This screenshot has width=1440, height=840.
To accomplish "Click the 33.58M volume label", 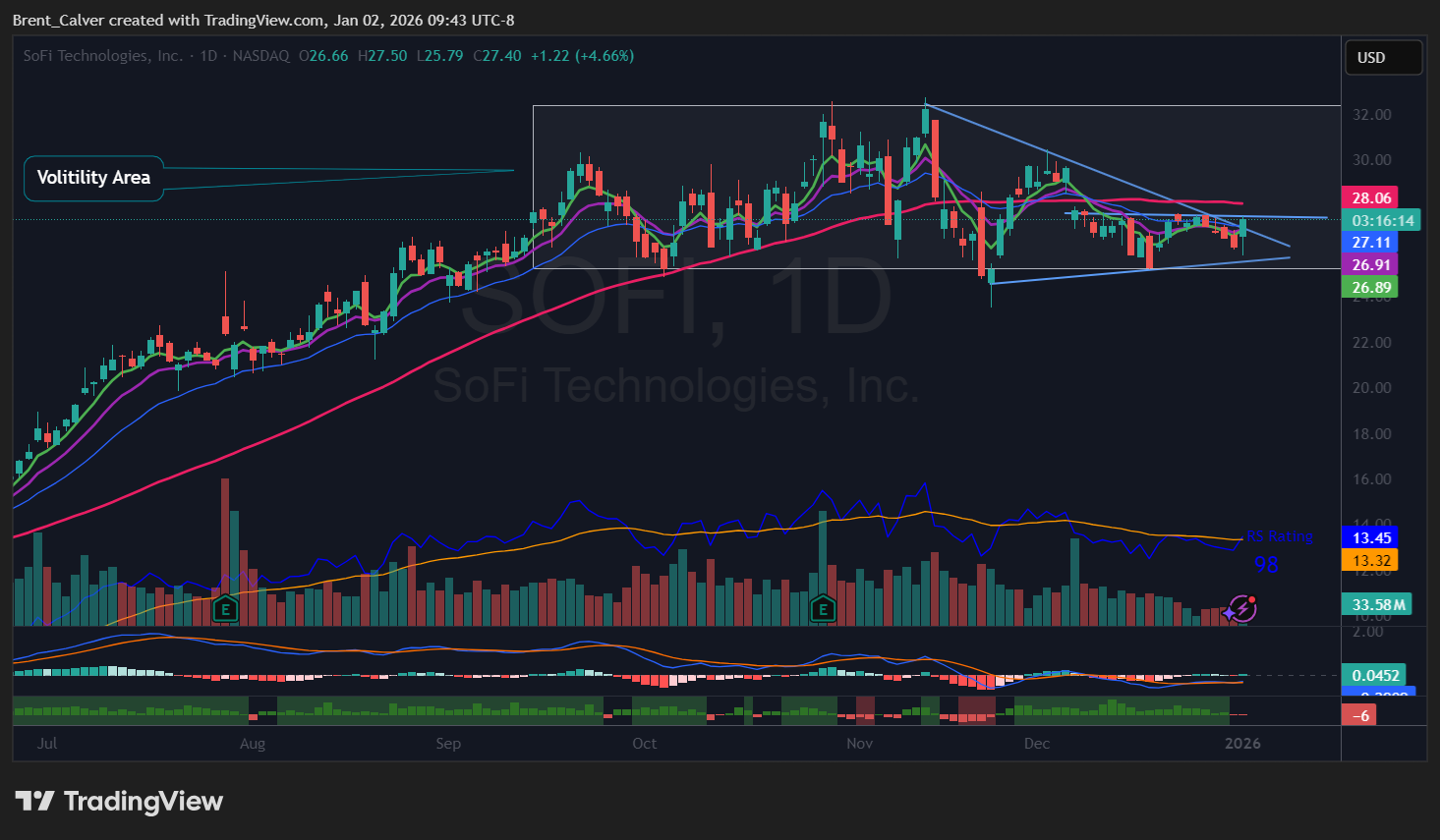I will point(1377,605).
